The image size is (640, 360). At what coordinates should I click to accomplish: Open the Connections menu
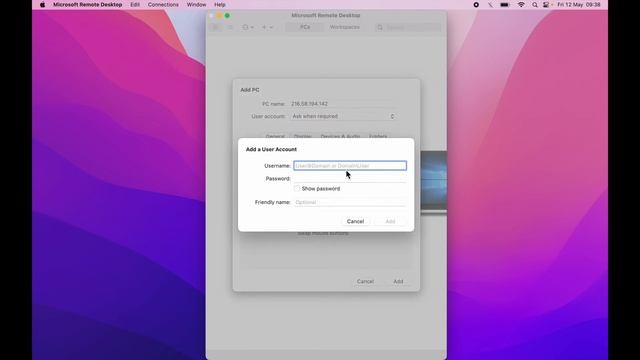click(163, 5)
